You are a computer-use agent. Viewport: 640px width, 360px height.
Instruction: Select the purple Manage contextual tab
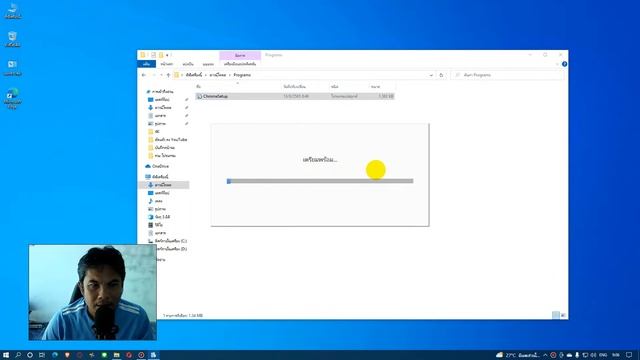[x=240, y=55]
